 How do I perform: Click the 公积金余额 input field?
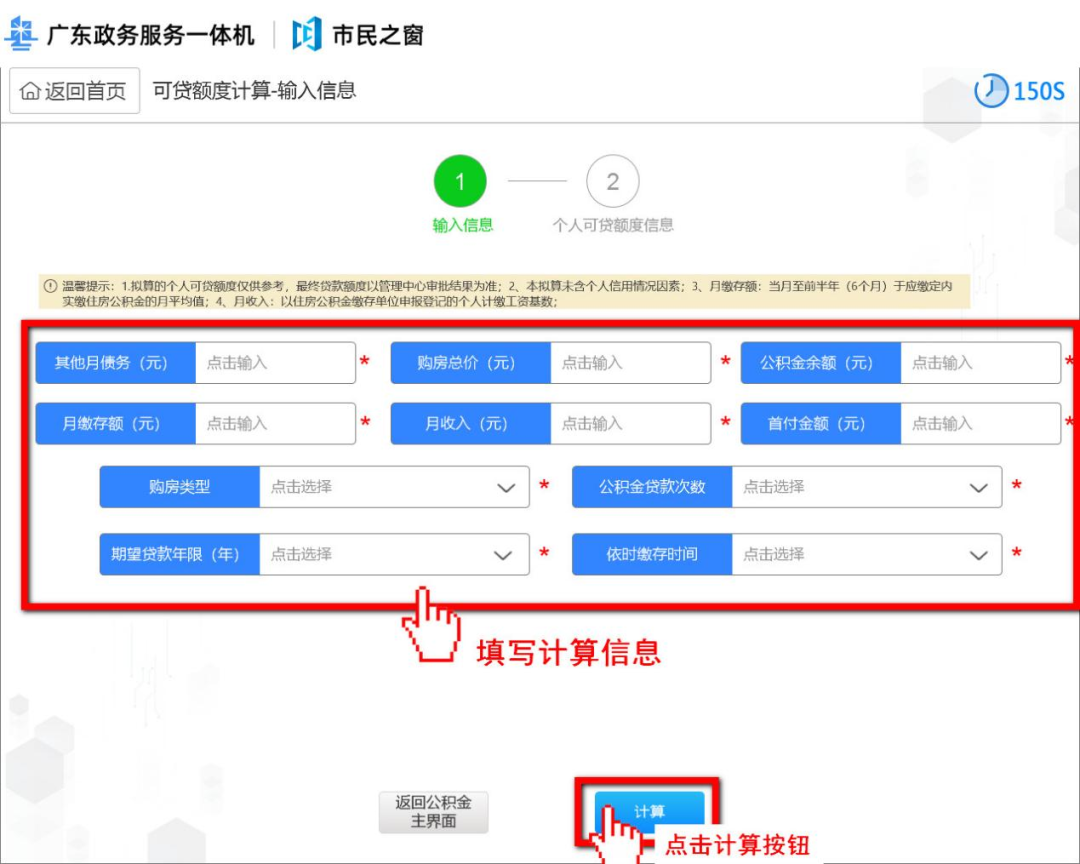[x=980, y=362]
